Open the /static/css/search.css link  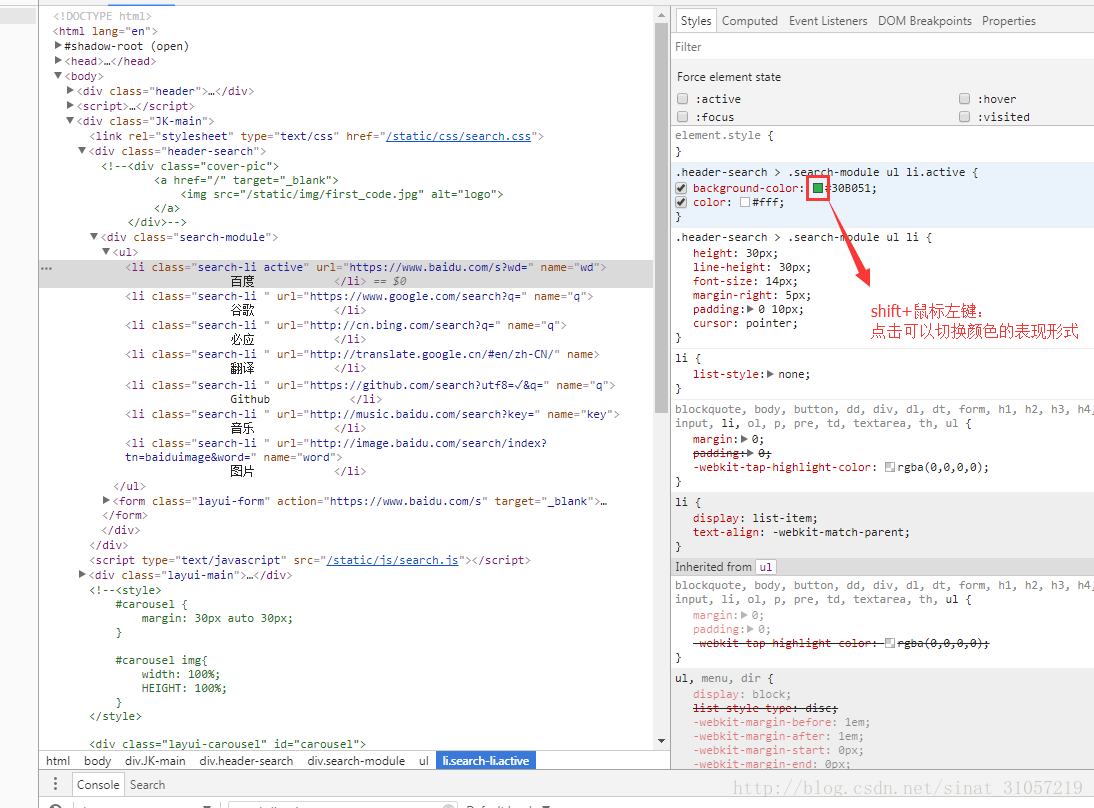click(x=458, y=136)
